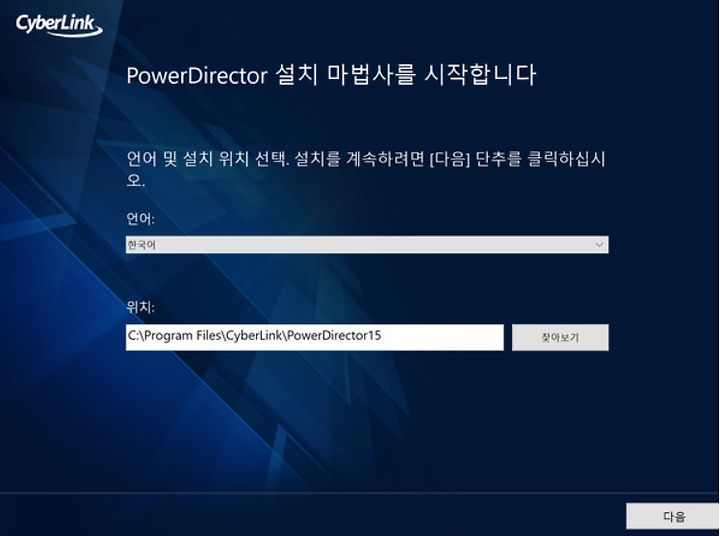Viewport: 720px width, 536px height.
Task: Click the install location path field
Action: pos(315,337)
